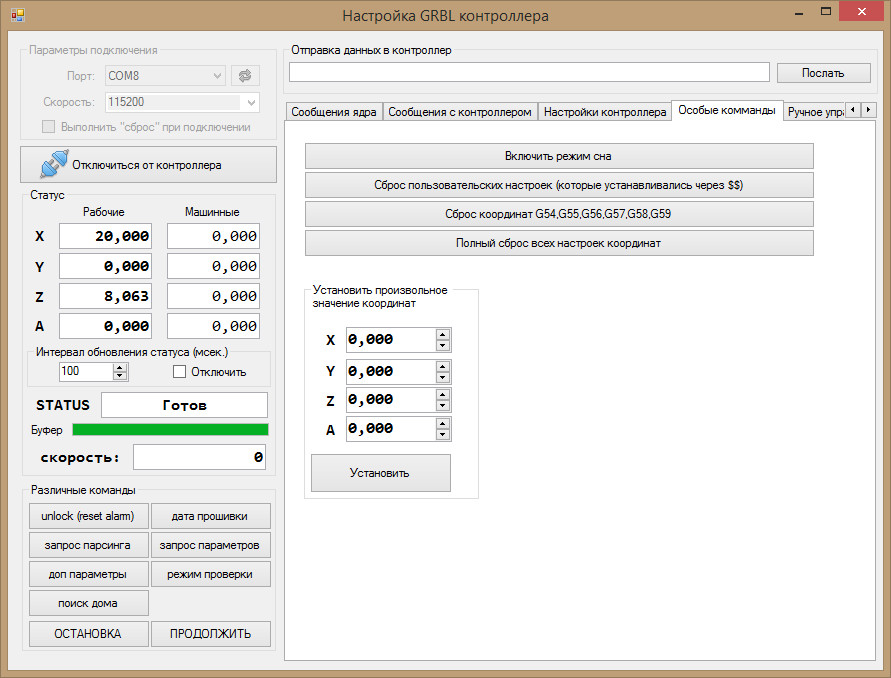
Task: Decrease the A coordinate set value
Action: click(443, 434)
